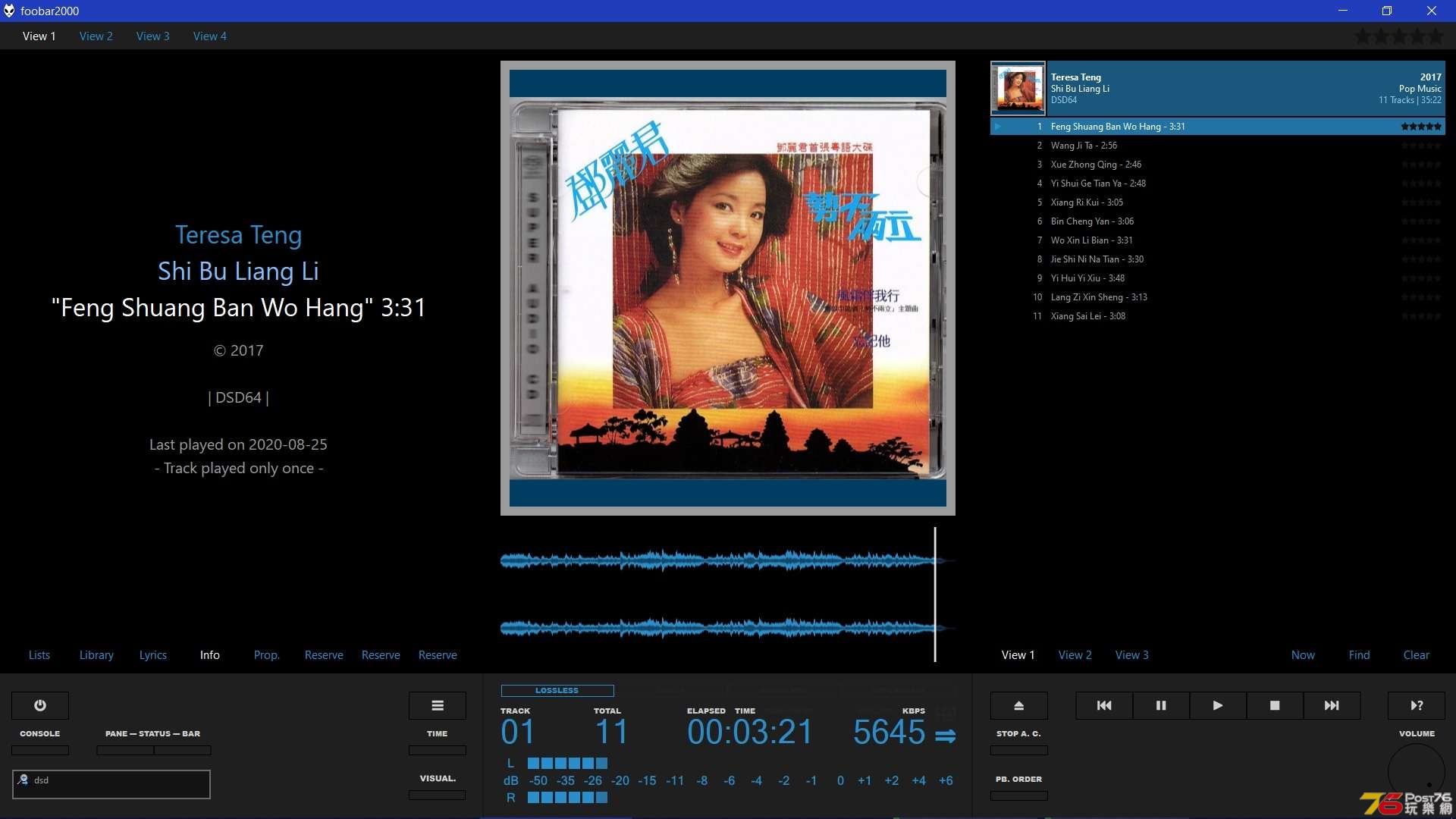Click the Find link below the playlist
1456x819 pixels.
point(1360,654)
